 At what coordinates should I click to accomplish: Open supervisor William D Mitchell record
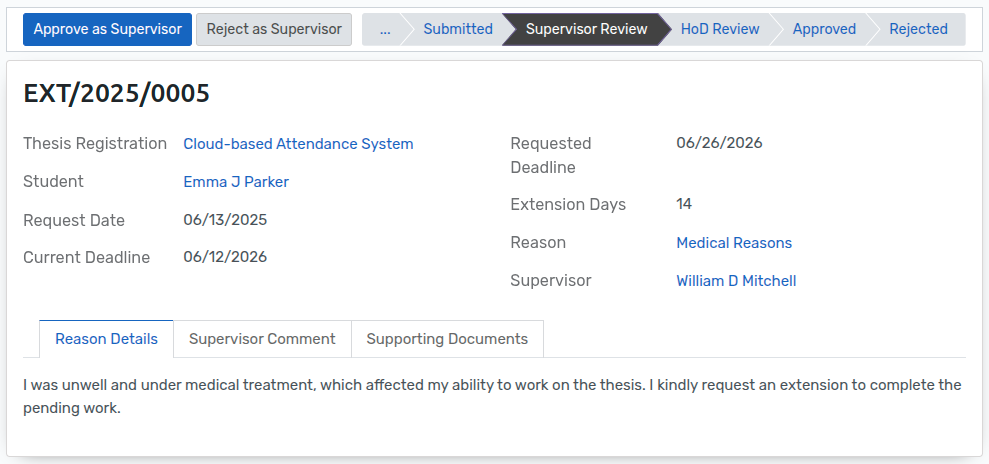pos(736,281)
